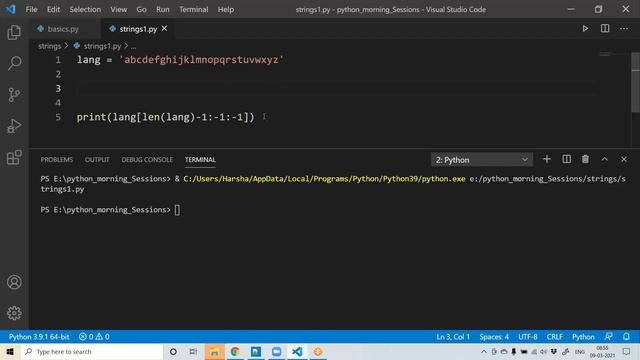Open the Run menu
The width and height of the screenshot is (640, 360).
pyautogui.click(x=162, y=9)
